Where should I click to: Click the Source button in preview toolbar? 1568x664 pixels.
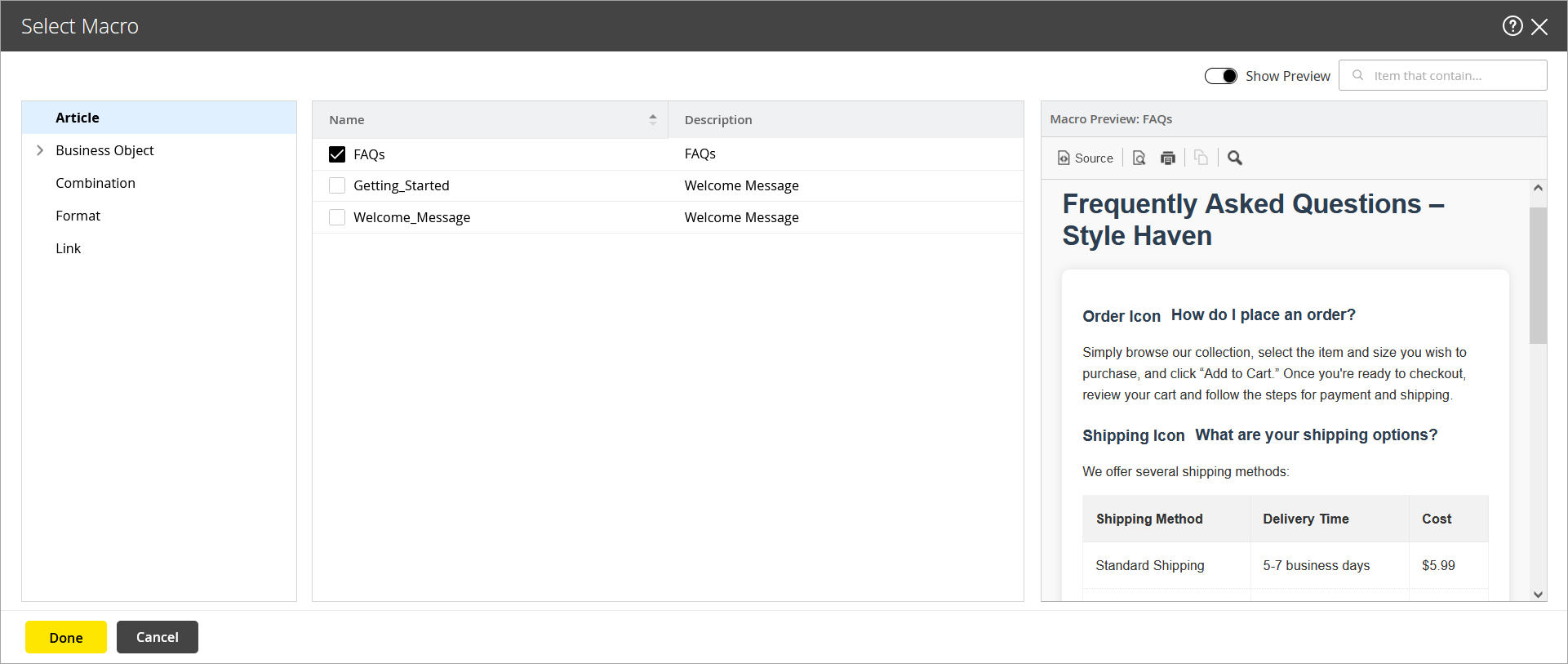pyautogui.click(x=1085, y=158)
